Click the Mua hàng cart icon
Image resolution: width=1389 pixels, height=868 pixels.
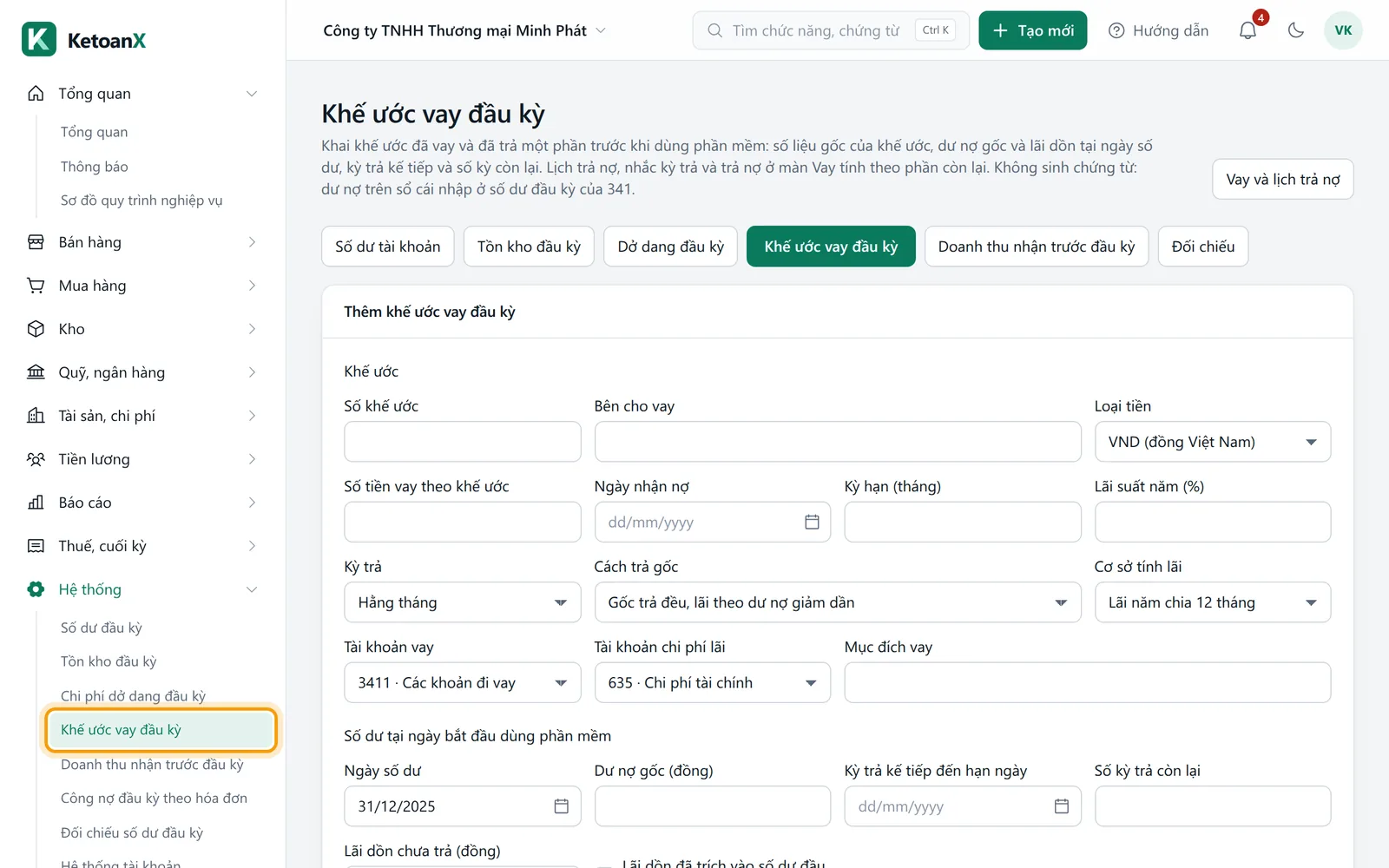[36, 286]
